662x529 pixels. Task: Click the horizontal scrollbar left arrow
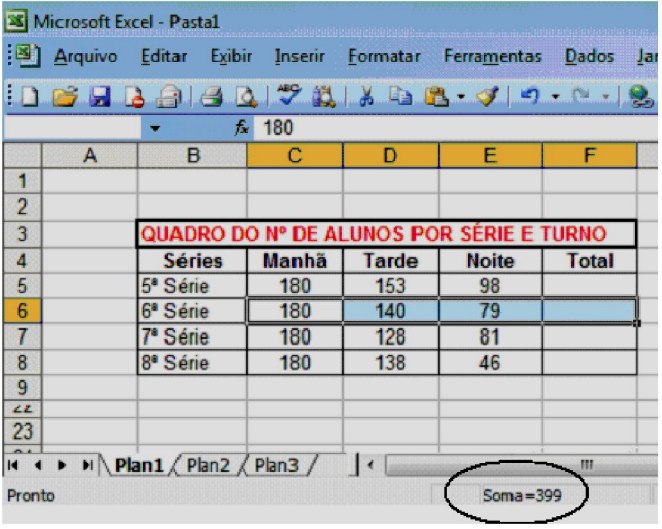coord(371,465)
